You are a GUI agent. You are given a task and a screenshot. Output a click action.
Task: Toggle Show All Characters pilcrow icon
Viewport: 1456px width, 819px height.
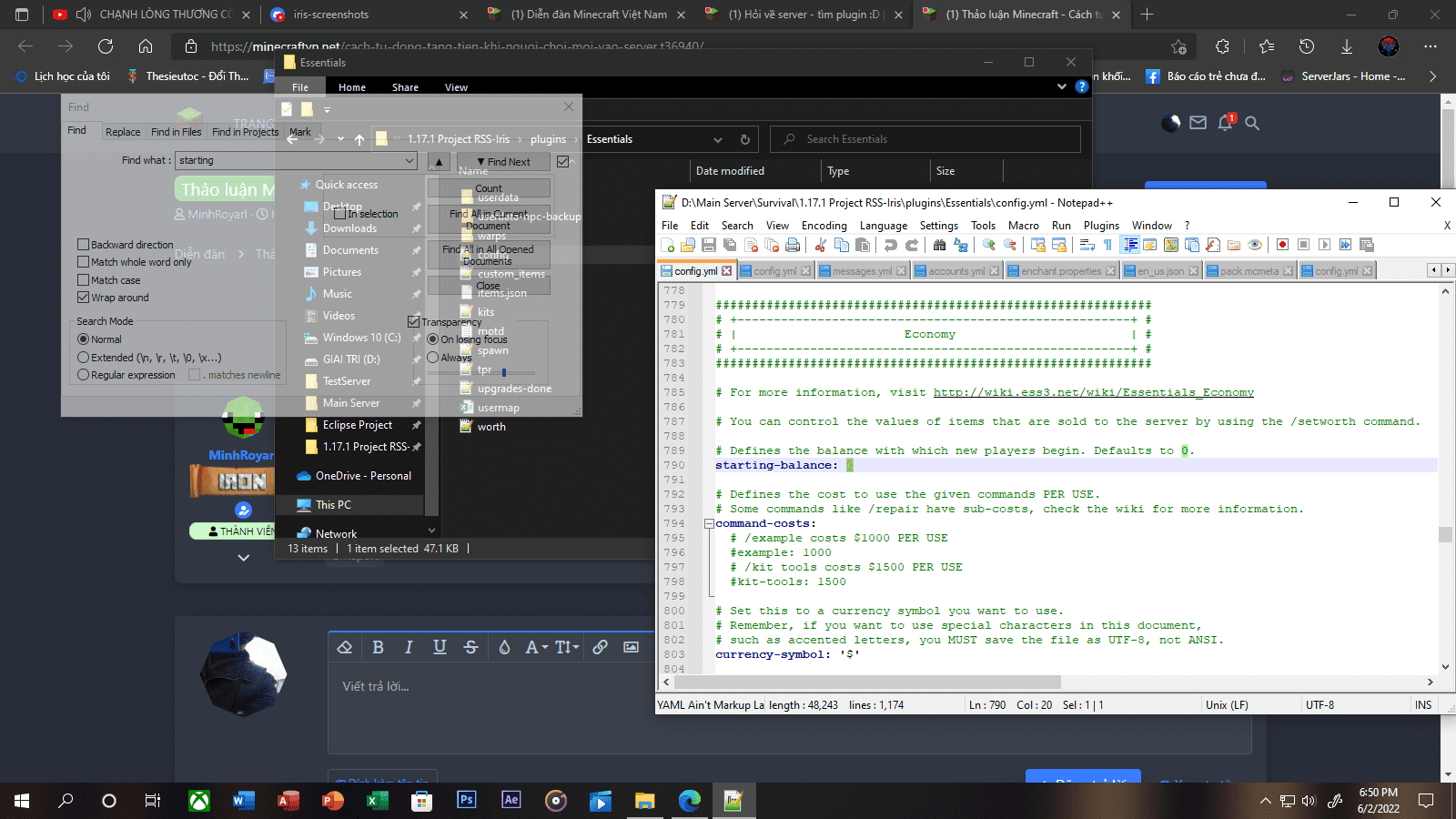[1107, 245]
